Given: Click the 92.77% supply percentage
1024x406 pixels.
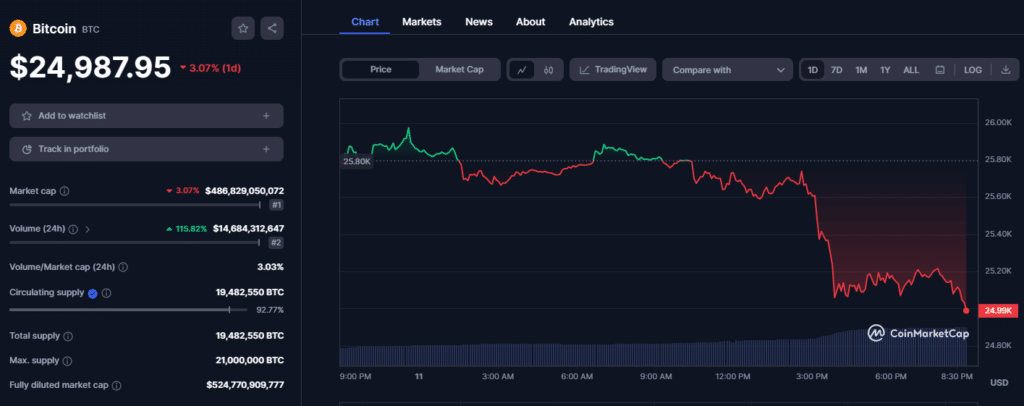Looking at the screenshot, I should click(270, 310).
